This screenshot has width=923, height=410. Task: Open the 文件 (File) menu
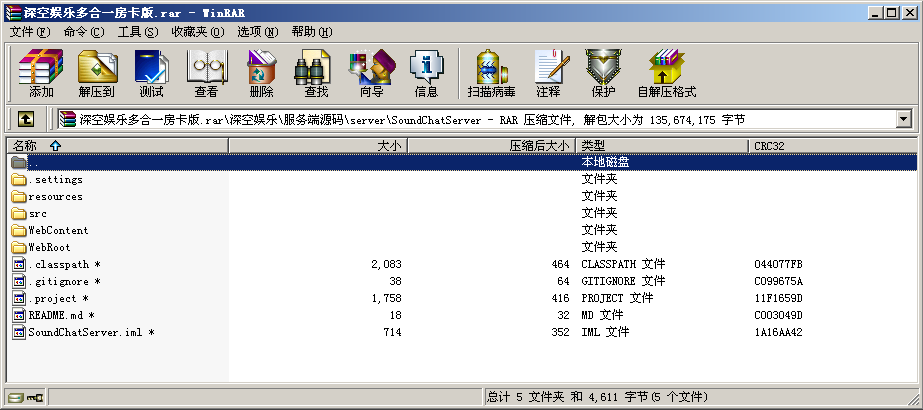point(29,32)
